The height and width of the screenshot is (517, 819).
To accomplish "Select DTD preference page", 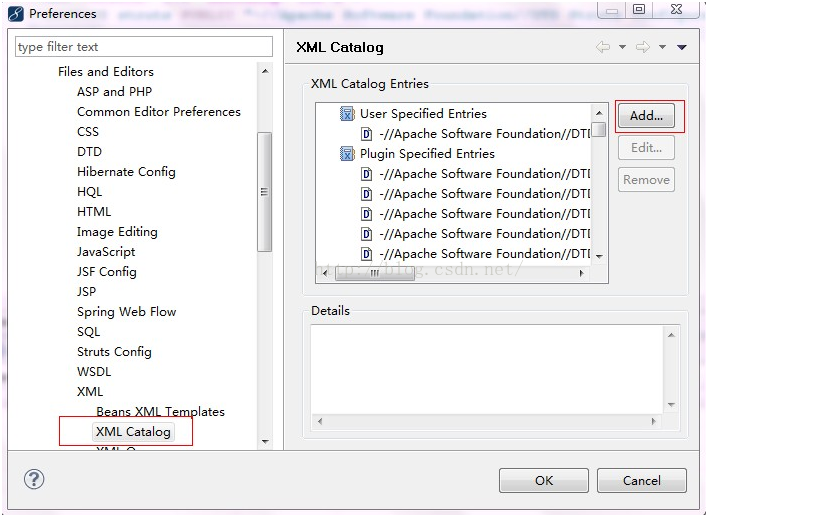I will (x=89, y=151).
